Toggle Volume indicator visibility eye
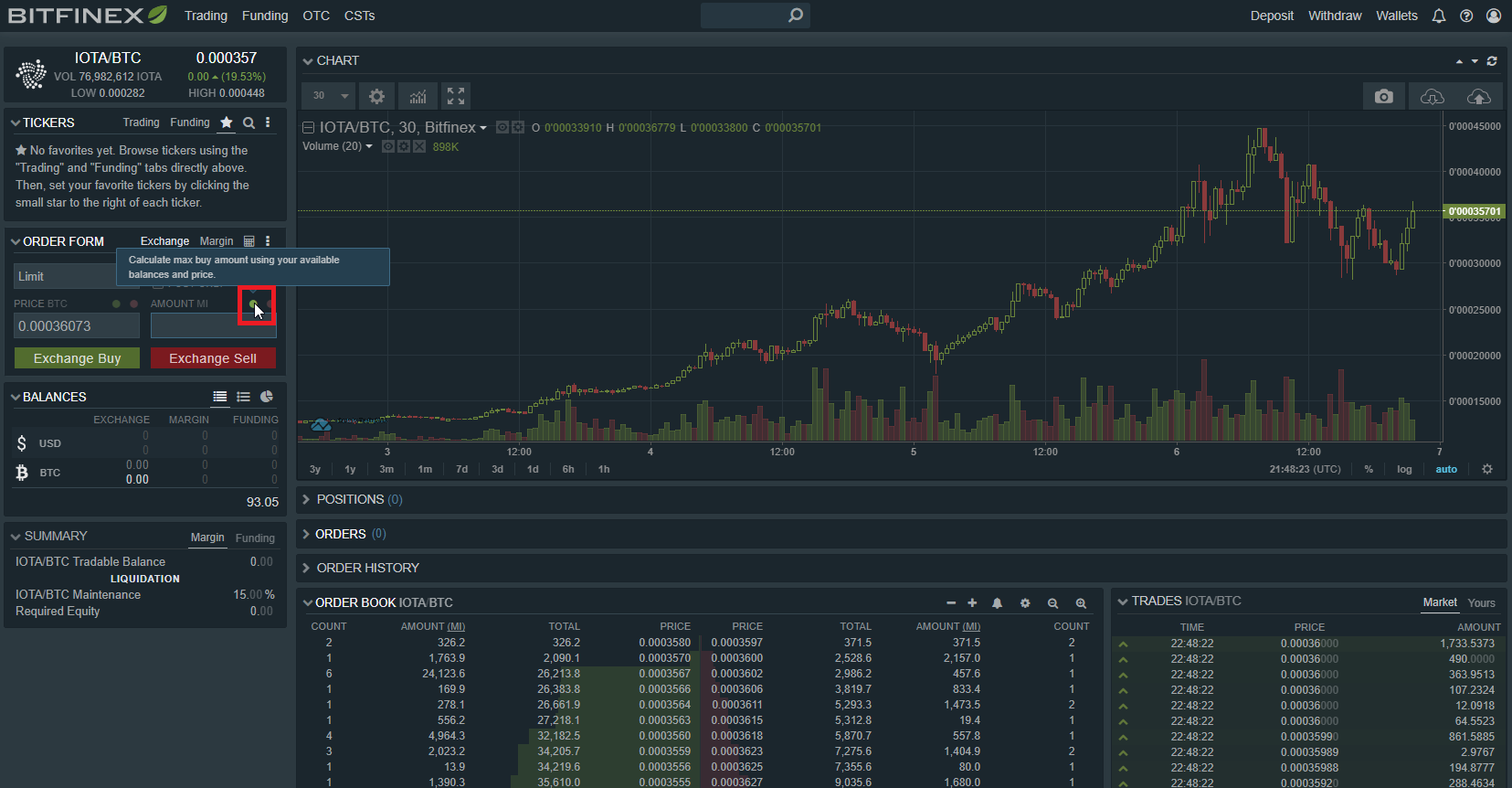Image resolution: width=1512 pixels, height=788 pixels. [x=388, y=146]
